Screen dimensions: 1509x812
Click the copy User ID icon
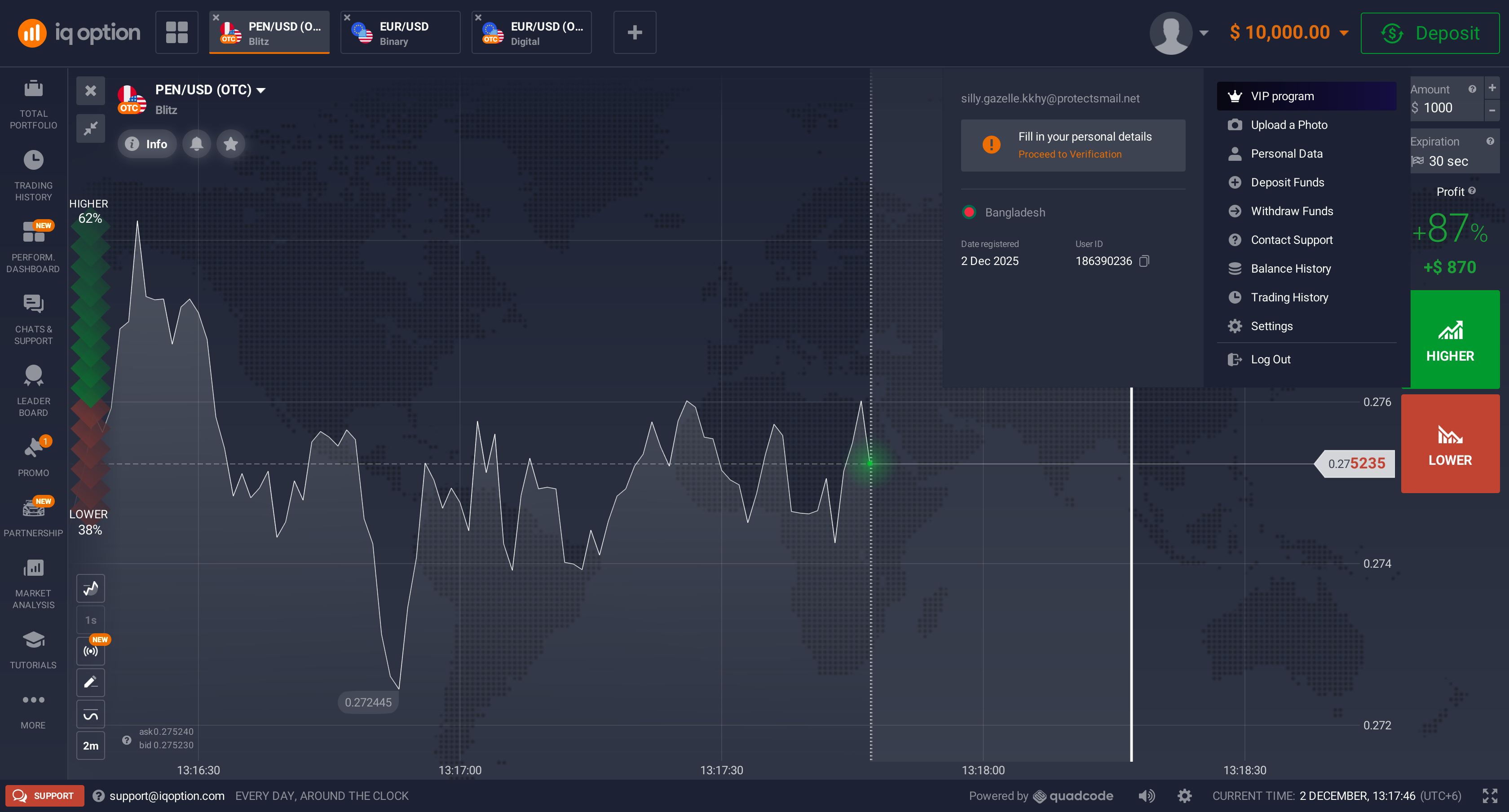pos(1144,261)
